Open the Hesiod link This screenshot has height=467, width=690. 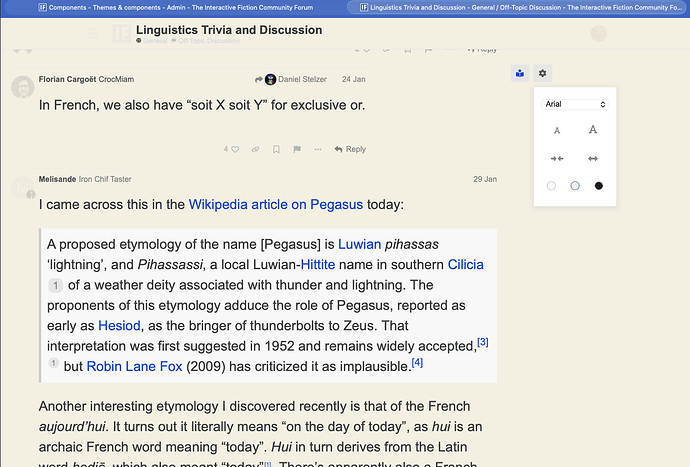click(119, 326)
